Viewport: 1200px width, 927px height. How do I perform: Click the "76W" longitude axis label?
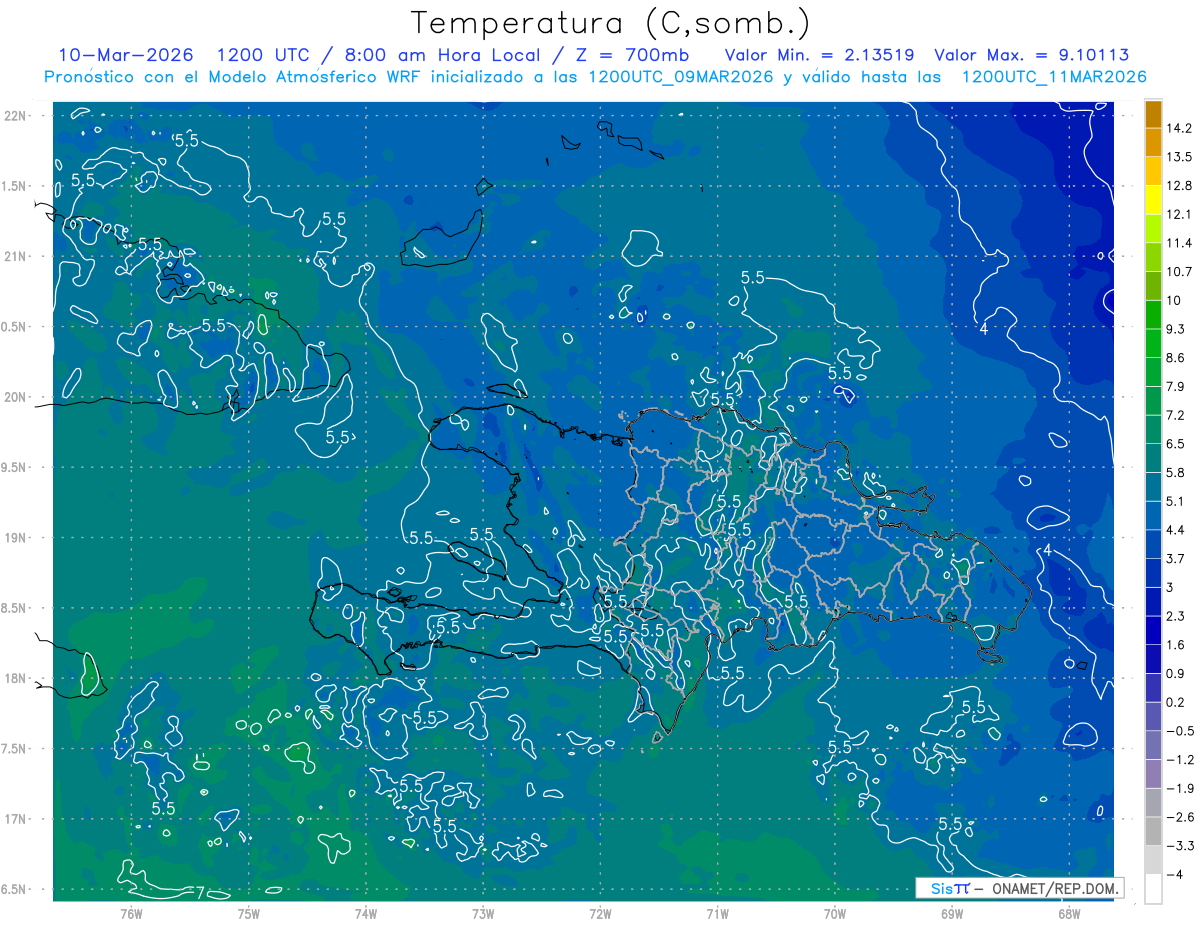(x=131, y=914)
